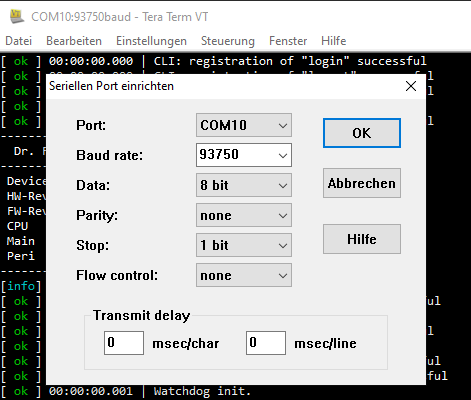
Task: Open the Hilfe menu in menu bar
Action: (334, 41)
